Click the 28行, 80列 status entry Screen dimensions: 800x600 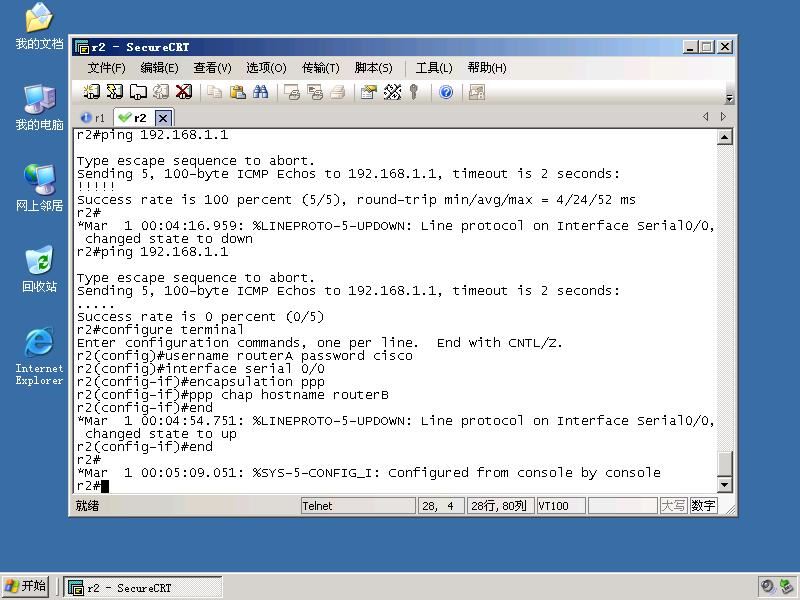pyautogui.click(x=500, y=506)
